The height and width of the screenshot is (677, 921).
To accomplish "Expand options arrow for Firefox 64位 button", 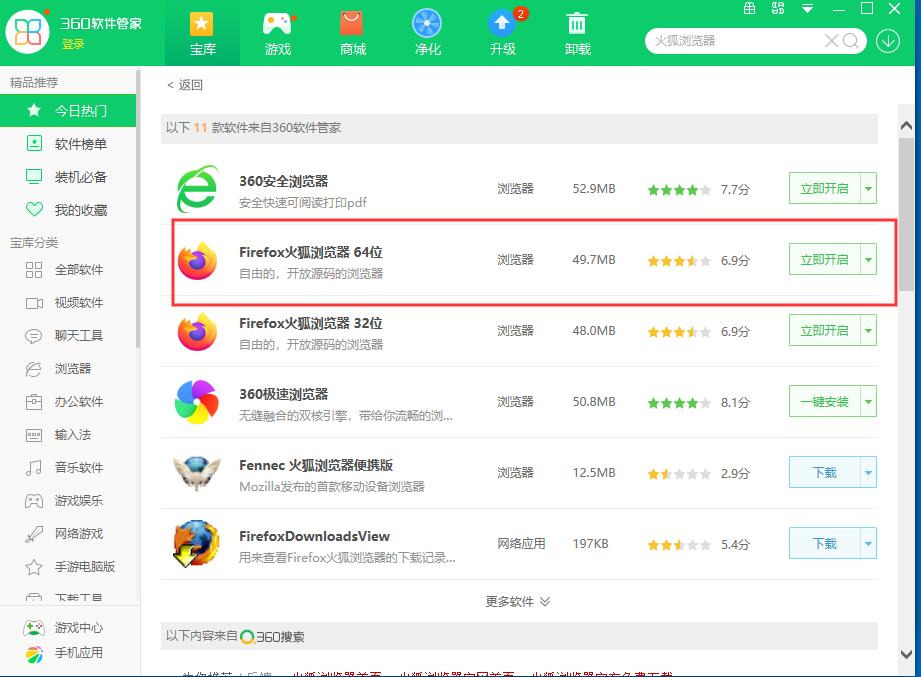I will (x=868, y=260).
